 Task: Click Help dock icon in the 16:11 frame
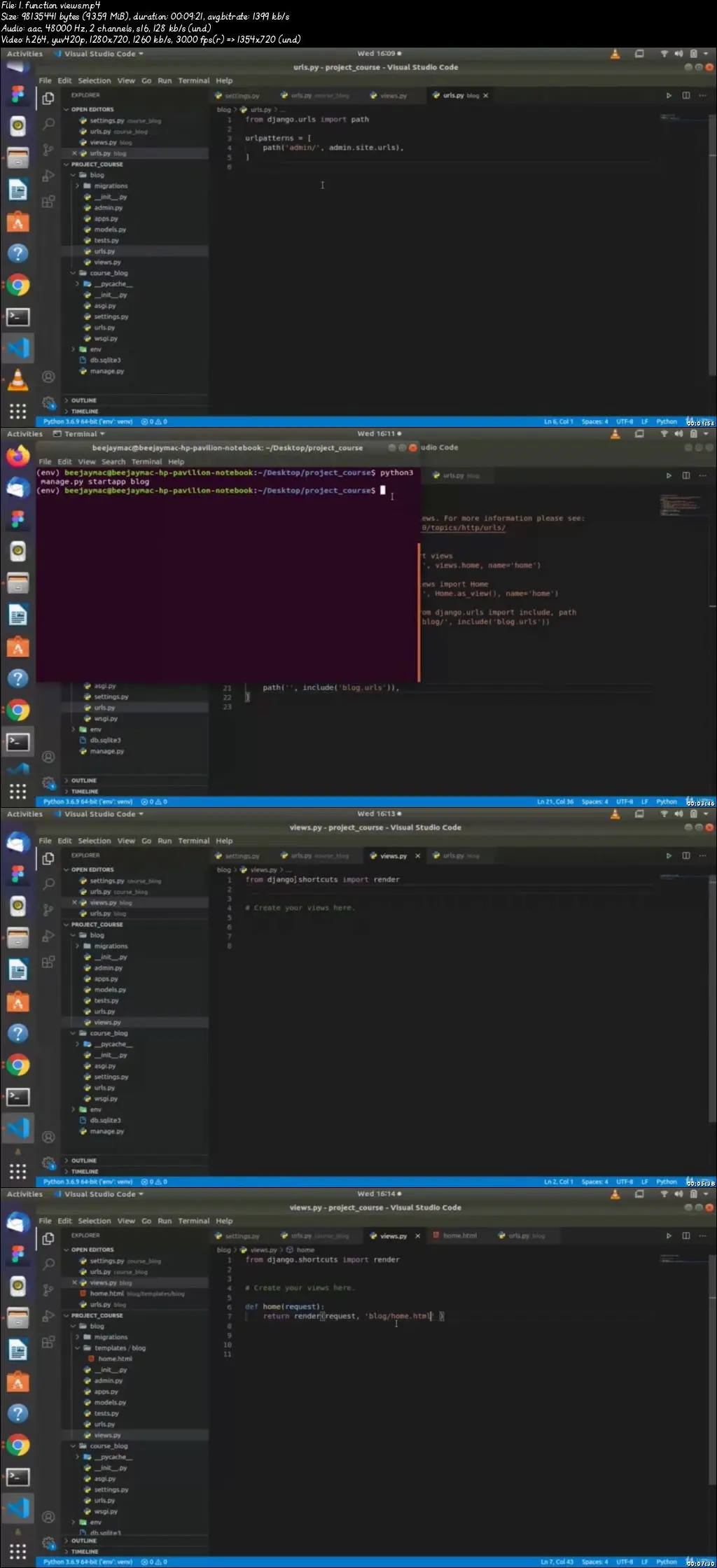tap(18, 678)
